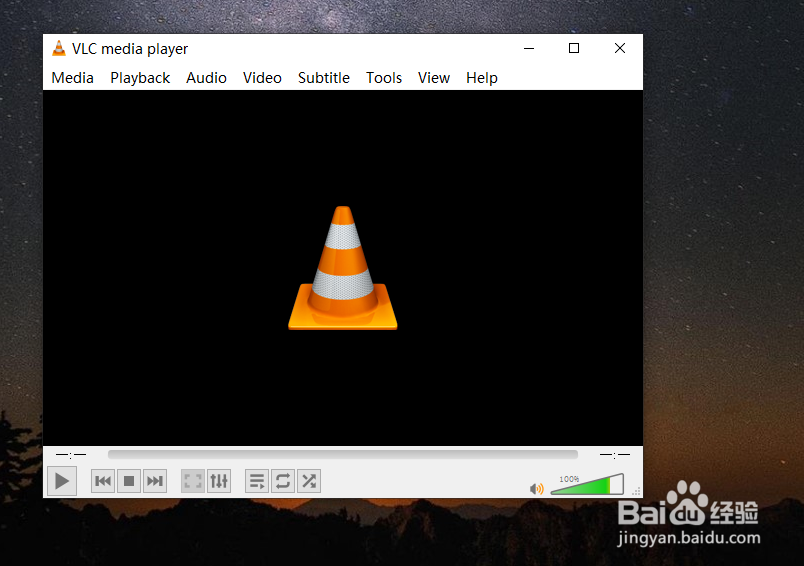Image resolution: width=804 pixels, height=566 pixels.
Task: Click the elapsed time label
Action: (71, 454)
